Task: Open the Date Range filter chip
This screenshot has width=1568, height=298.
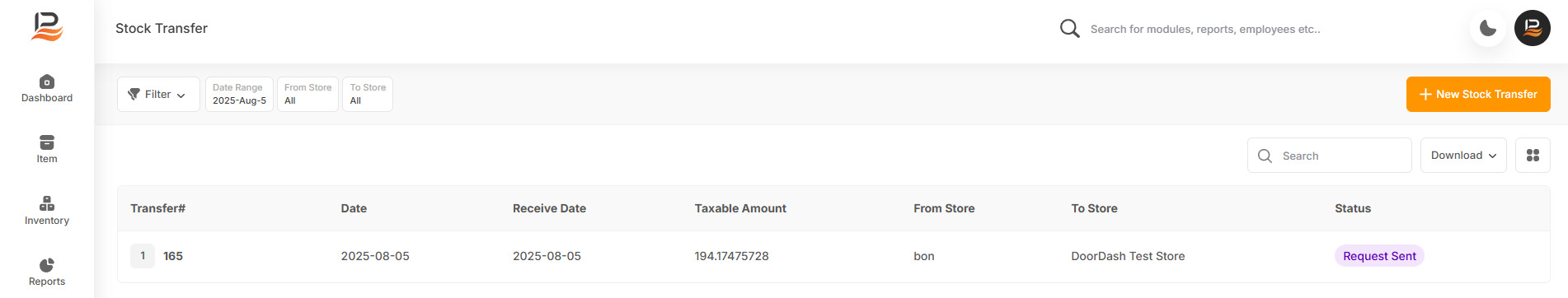Action: pos(239,95)
